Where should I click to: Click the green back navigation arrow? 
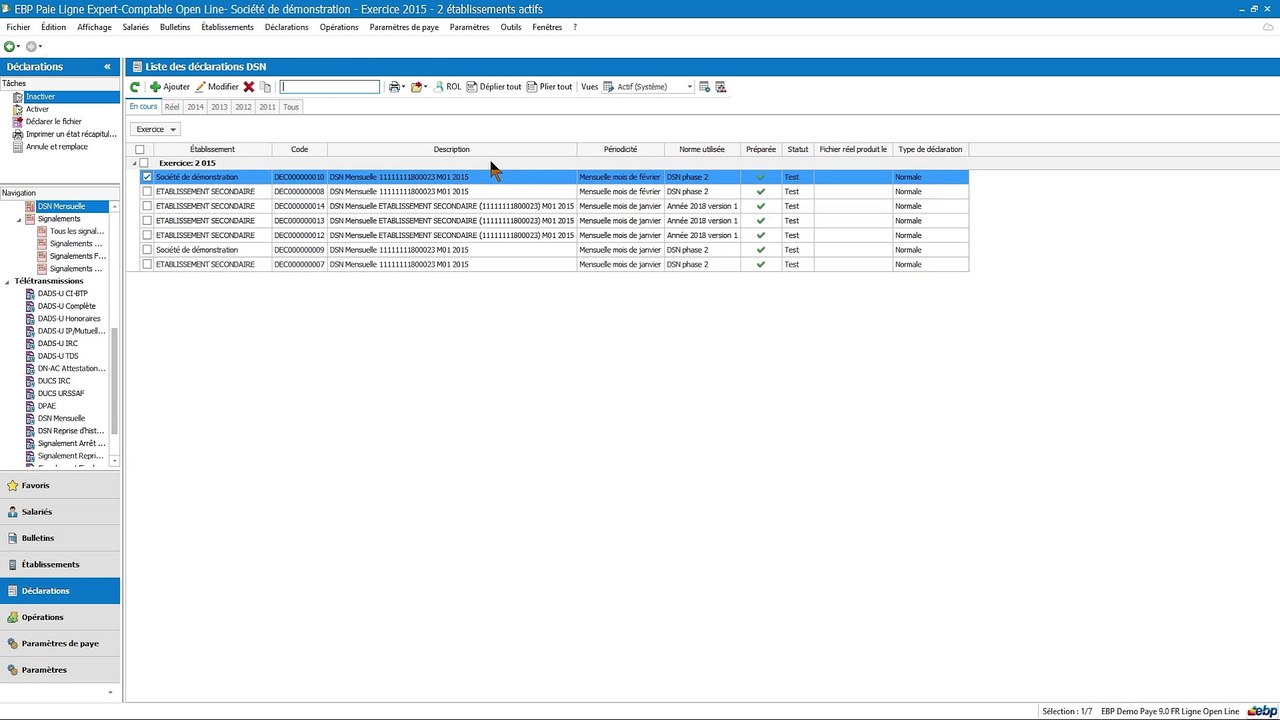(9, 47)
